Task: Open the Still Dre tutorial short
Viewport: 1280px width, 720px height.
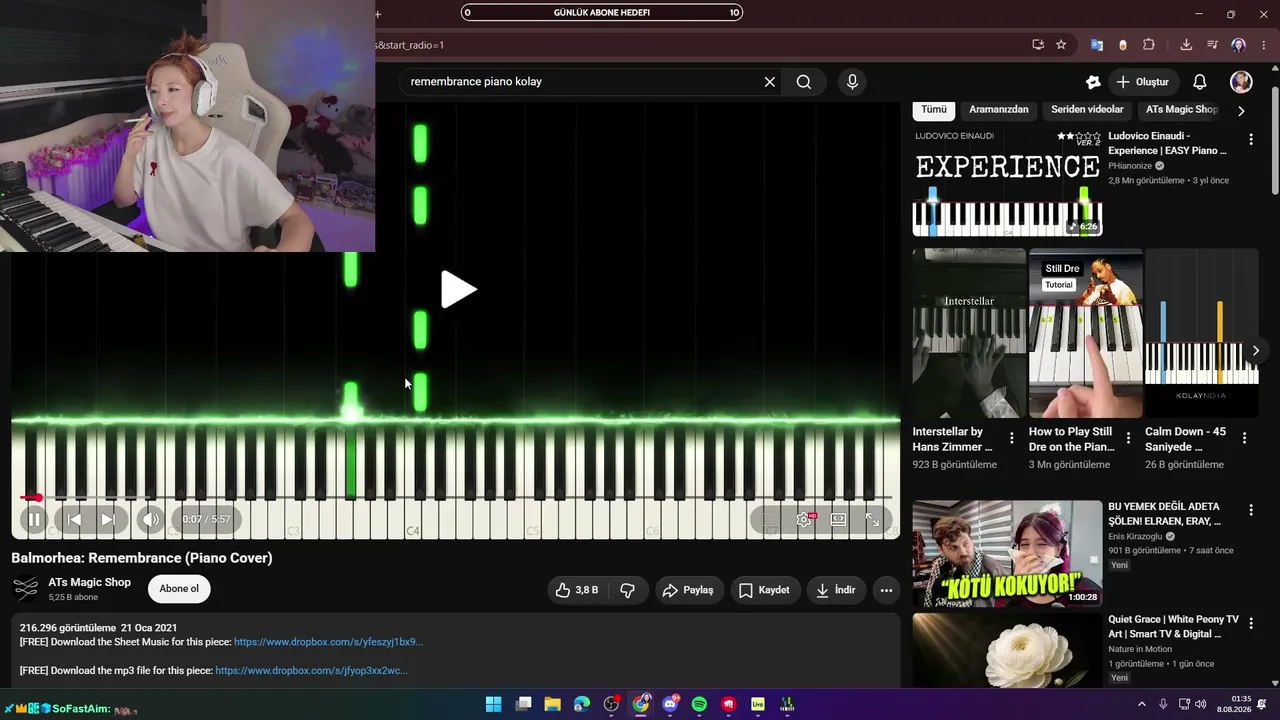Action: tap(1085, 333)
